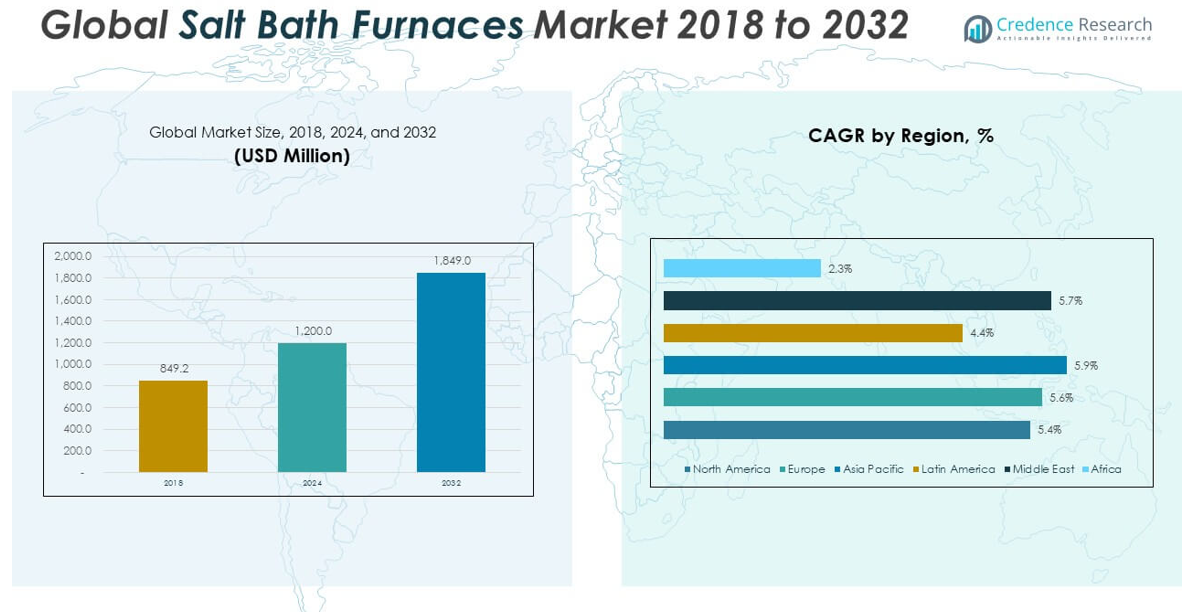Viewport: 1200px width, 612px height.
Task: Click the Africa legend marker
Action: pos(1085,469)
